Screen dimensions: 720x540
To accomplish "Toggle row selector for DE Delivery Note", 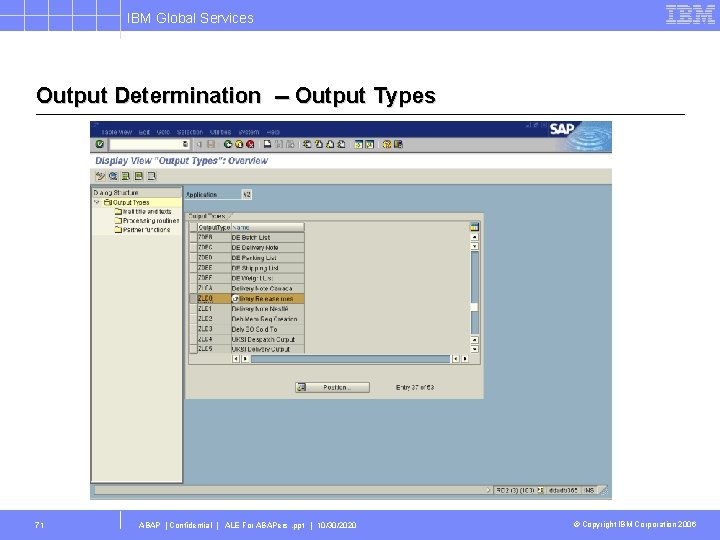I will pyautogui.click(x=193, y=248).
